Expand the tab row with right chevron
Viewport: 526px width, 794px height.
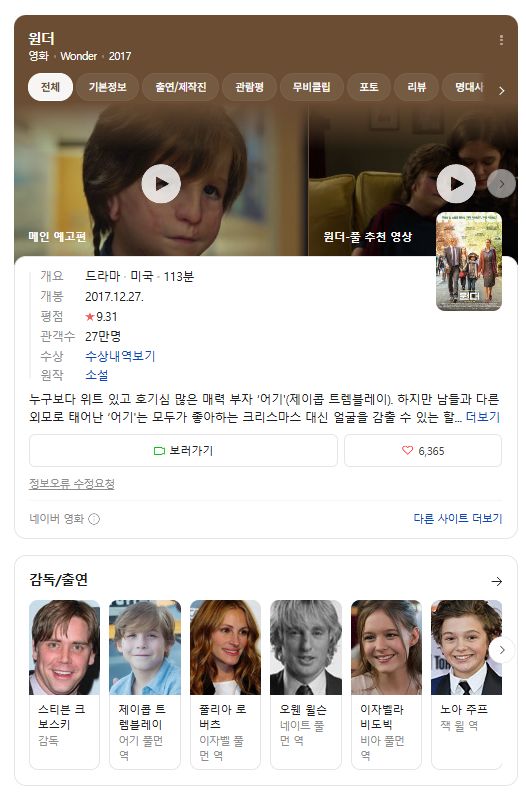pos(501,91)
